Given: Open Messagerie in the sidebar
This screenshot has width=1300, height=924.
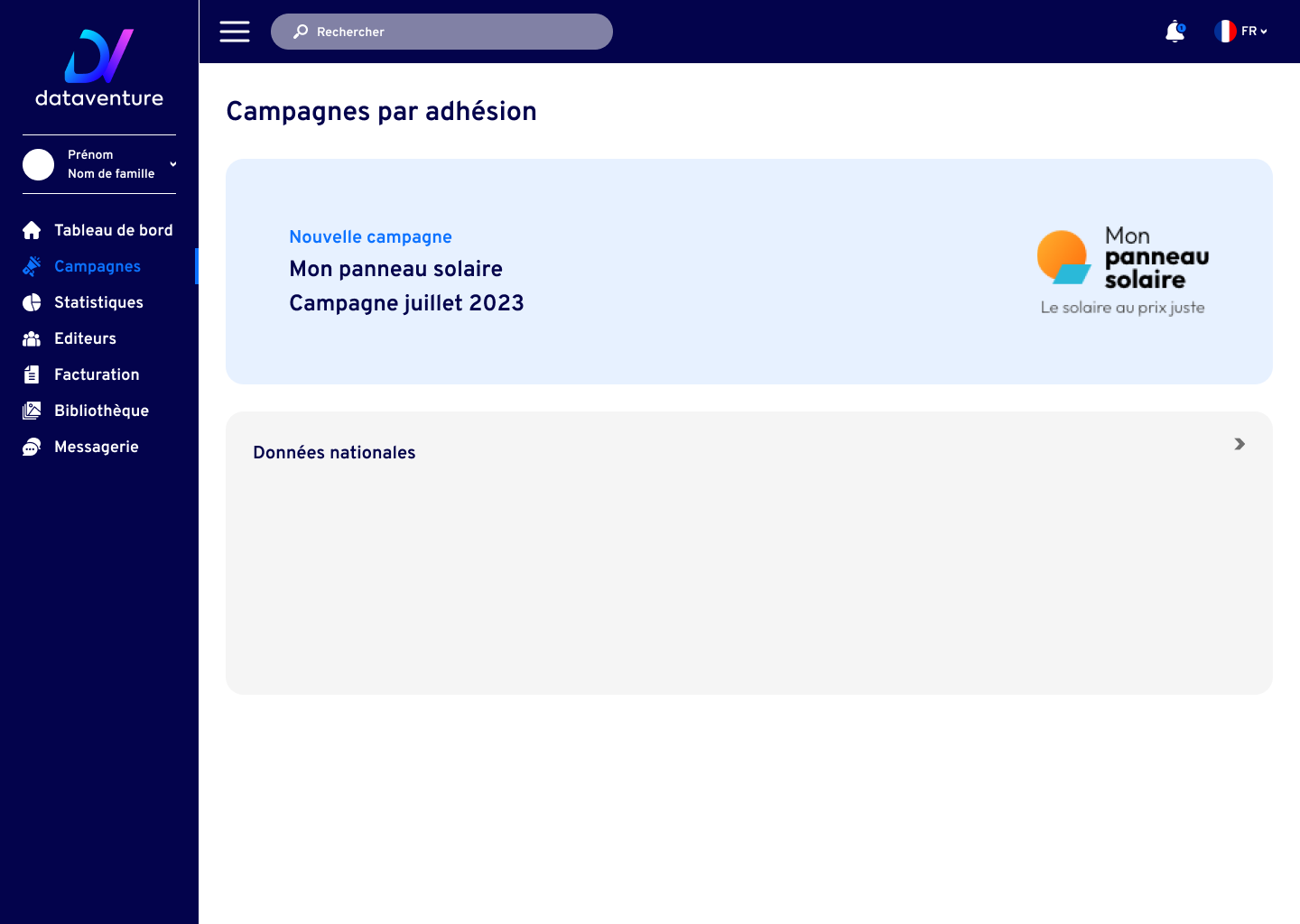Looking at the screenshot, I should [97, 447].
